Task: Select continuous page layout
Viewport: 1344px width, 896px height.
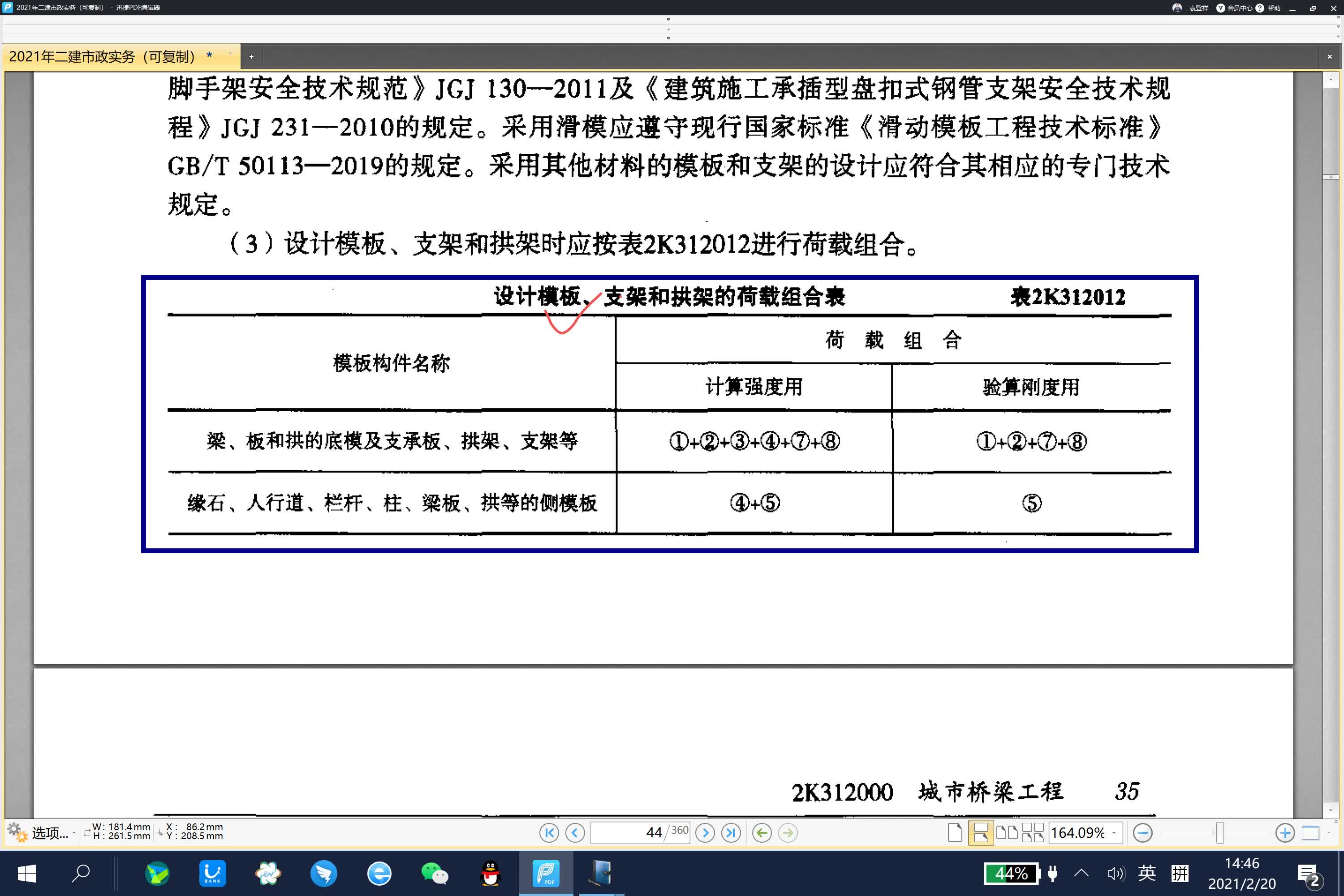Action: (x=981, y=832)
